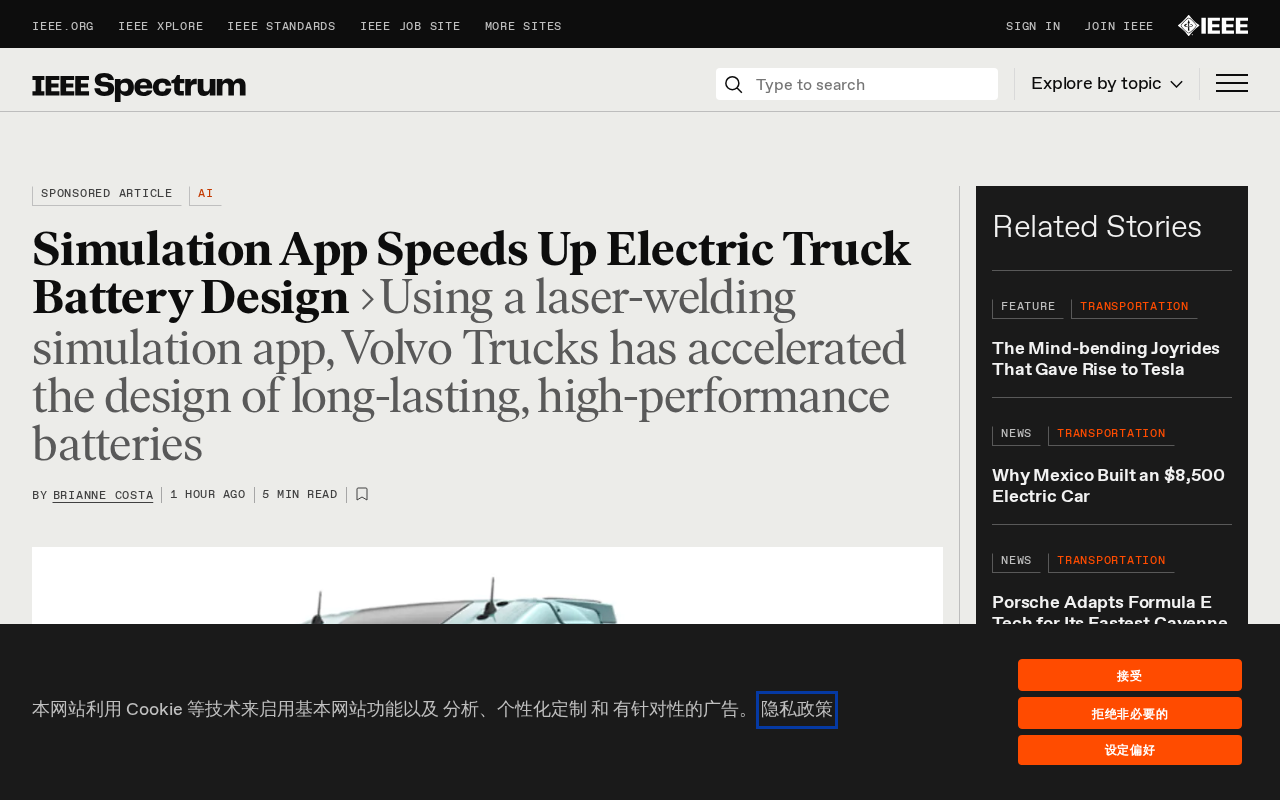
Task: Click TRANSPORTATION tag above Mexico story
Action: click(x=1111, y=435)
